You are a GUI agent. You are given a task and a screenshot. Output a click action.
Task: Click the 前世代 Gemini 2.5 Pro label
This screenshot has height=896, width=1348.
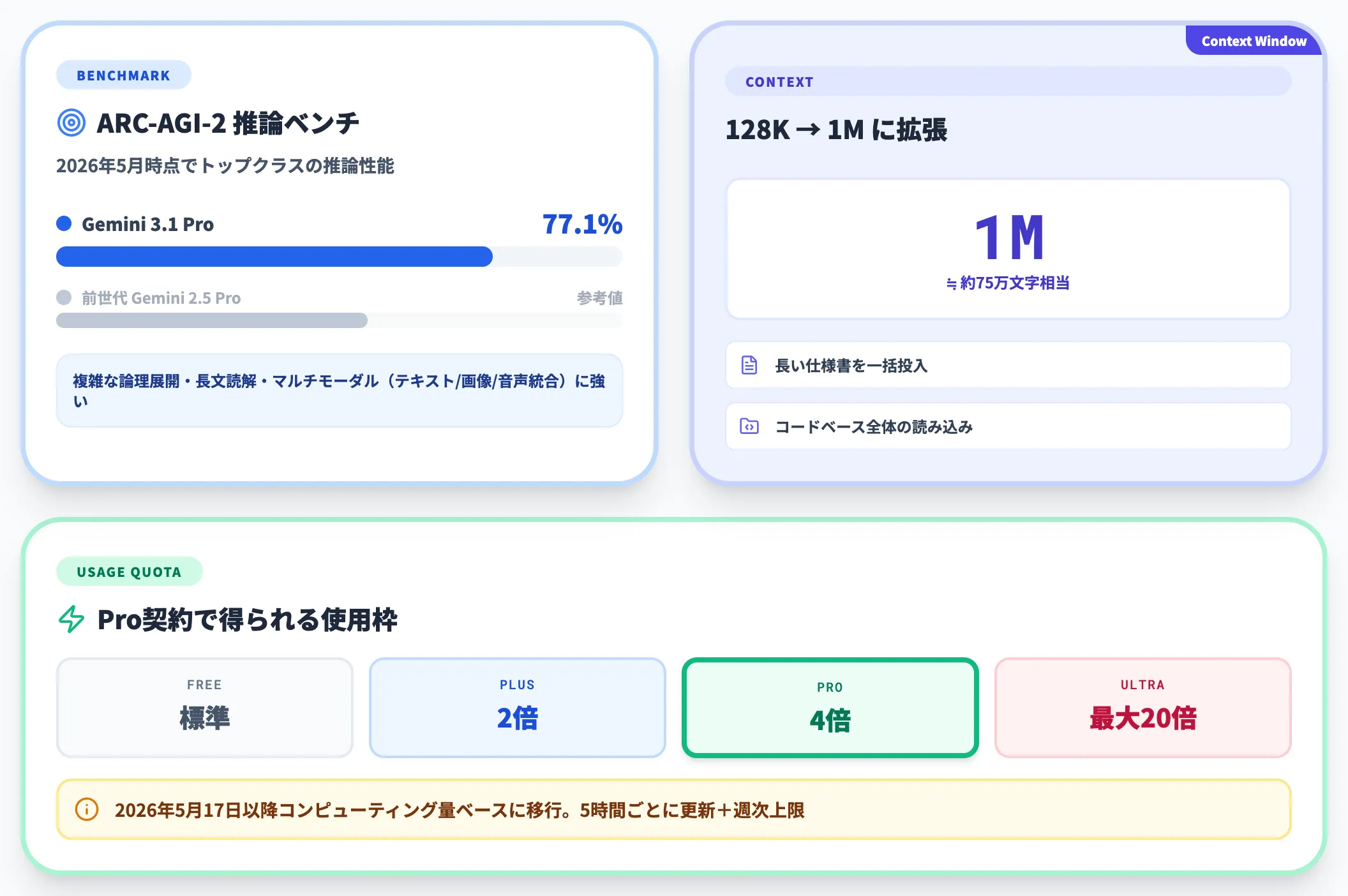point(161,298)
